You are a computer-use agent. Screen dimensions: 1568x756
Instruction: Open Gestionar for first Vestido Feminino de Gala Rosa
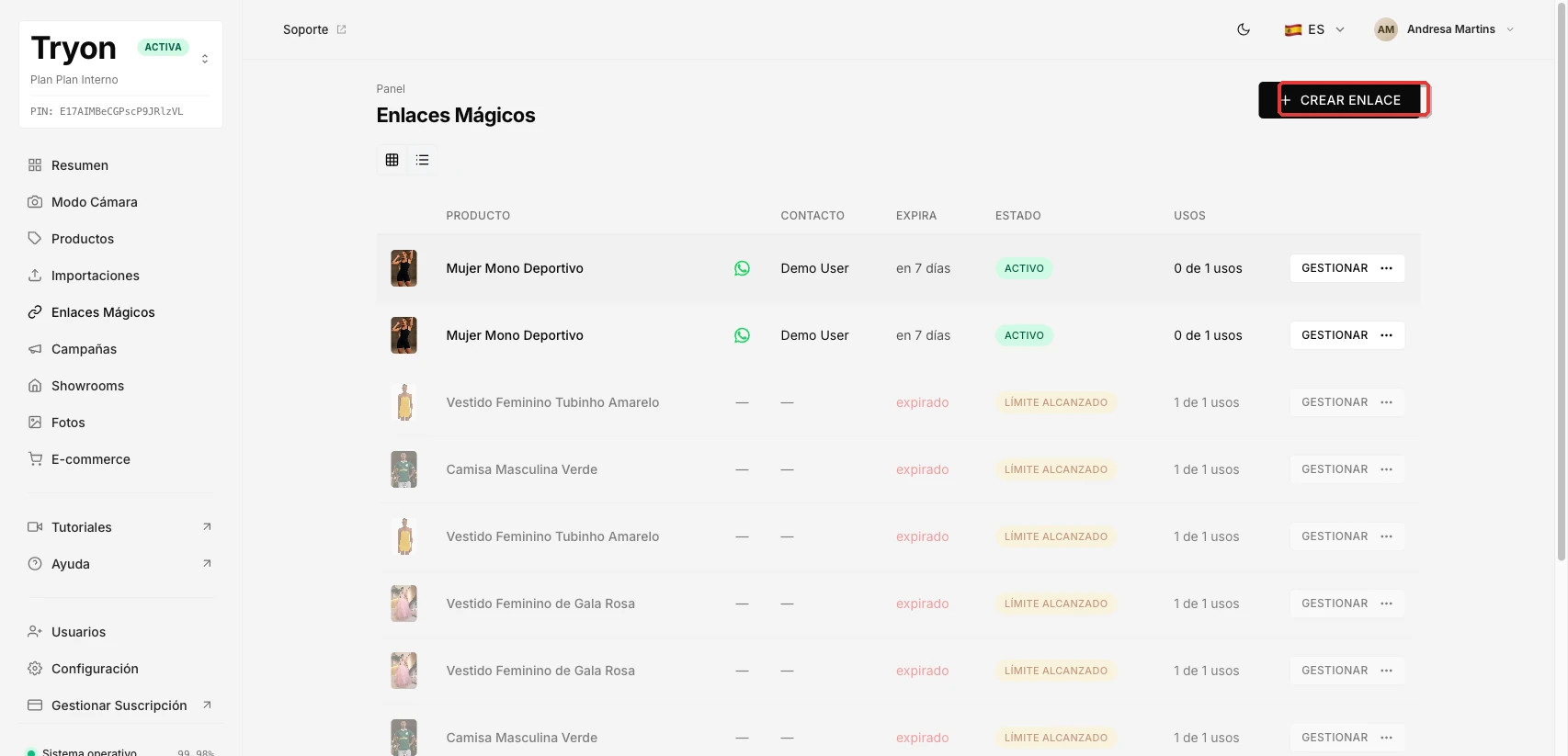pos(1346,604)
